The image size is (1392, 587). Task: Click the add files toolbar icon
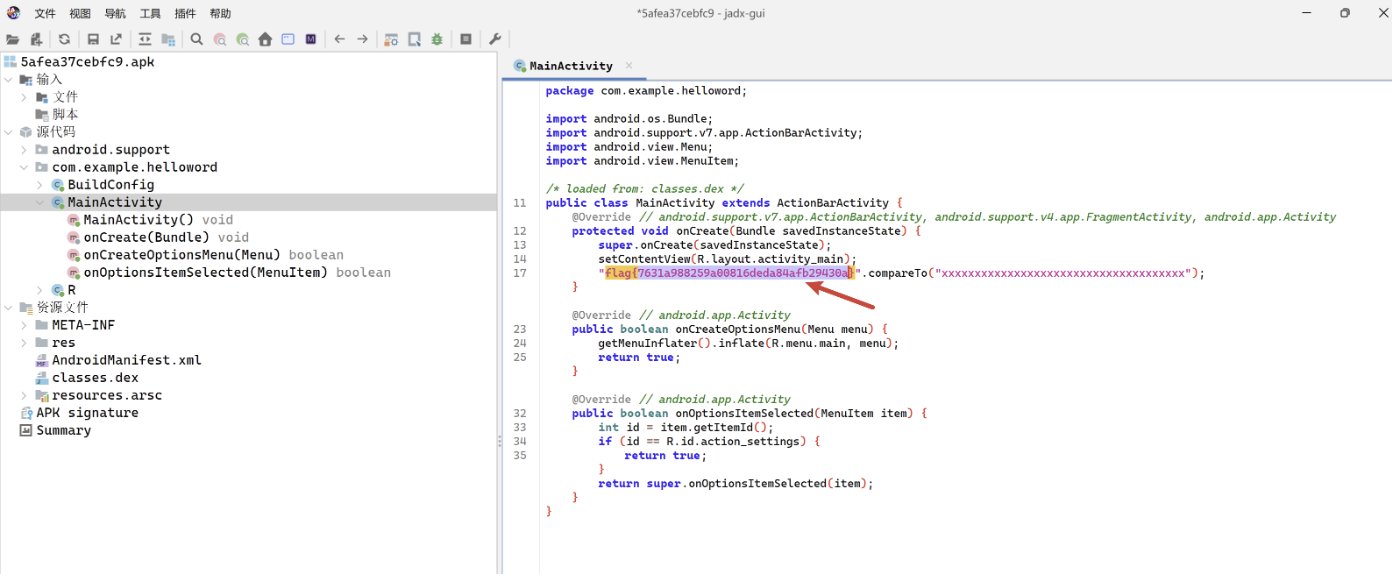37,39
